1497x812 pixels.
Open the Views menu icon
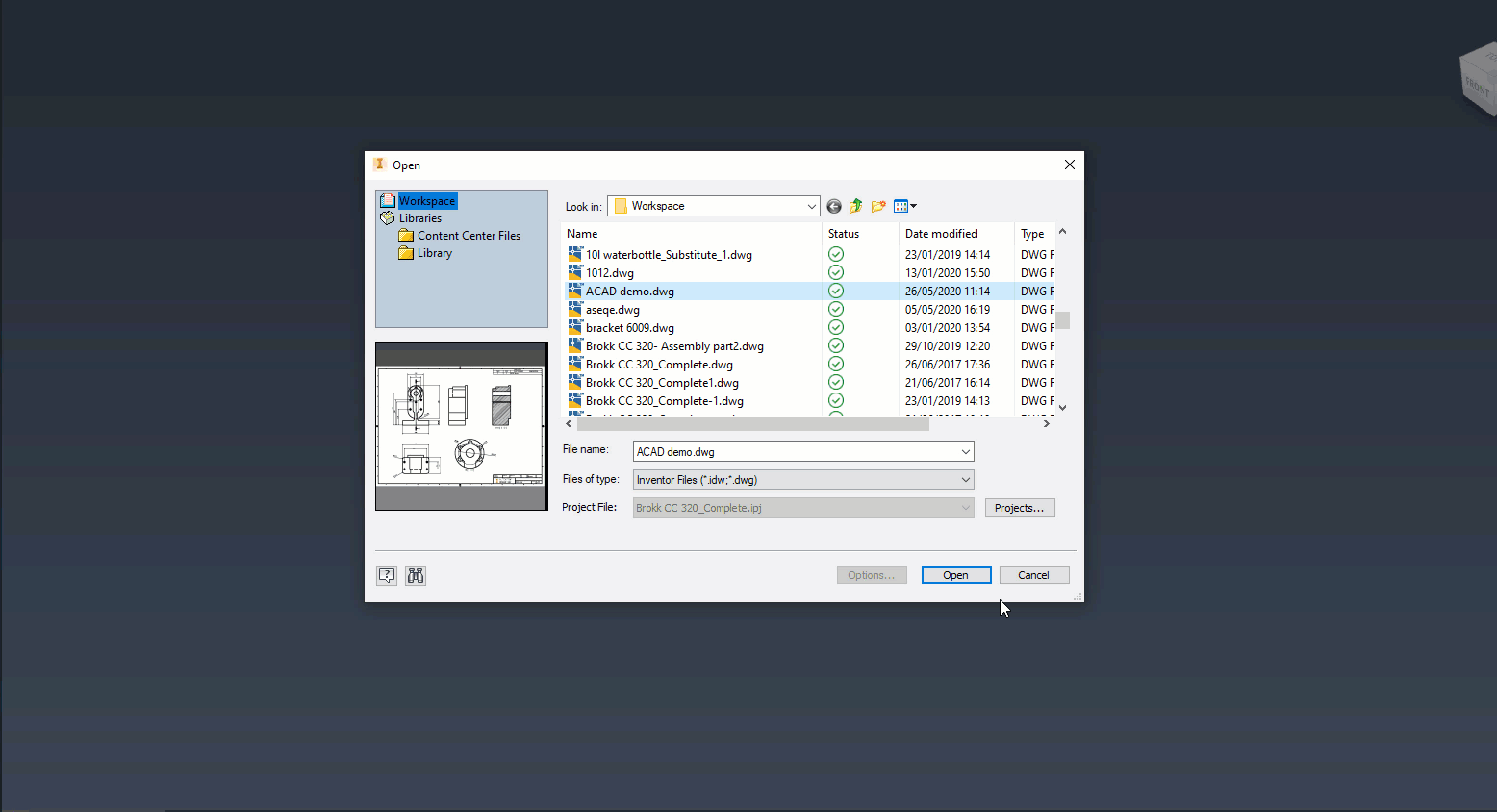click(904, 206)
